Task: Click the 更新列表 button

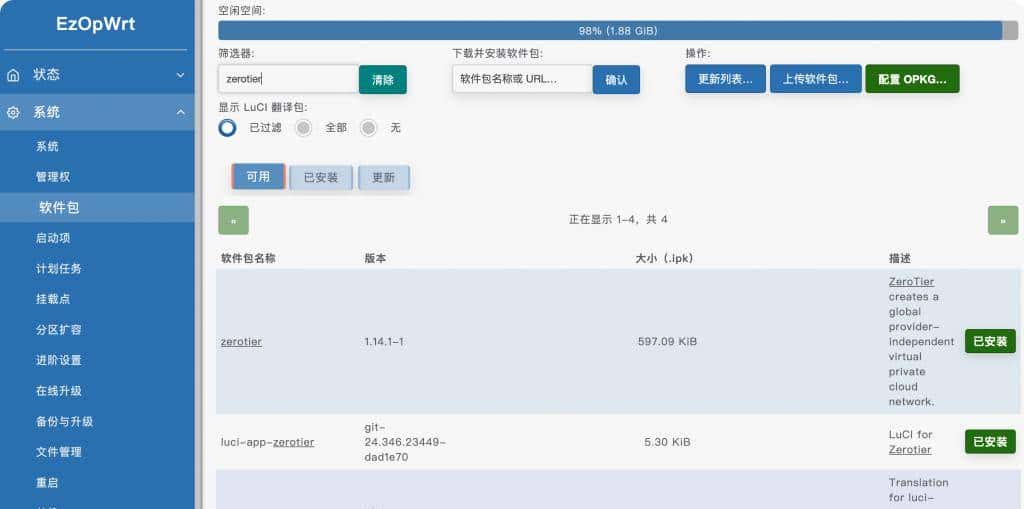Action: pyautogui.click(x=726, y=78)
